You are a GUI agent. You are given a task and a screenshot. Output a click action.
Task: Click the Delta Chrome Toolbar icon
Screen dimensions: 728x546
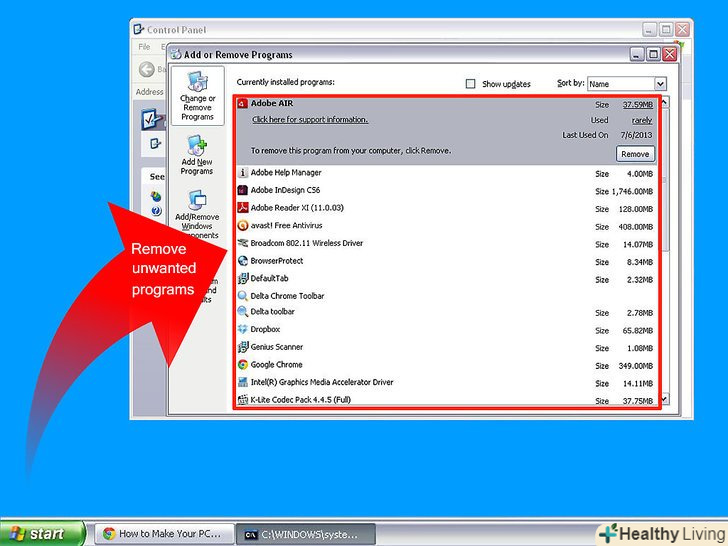[x=242, y=296]
